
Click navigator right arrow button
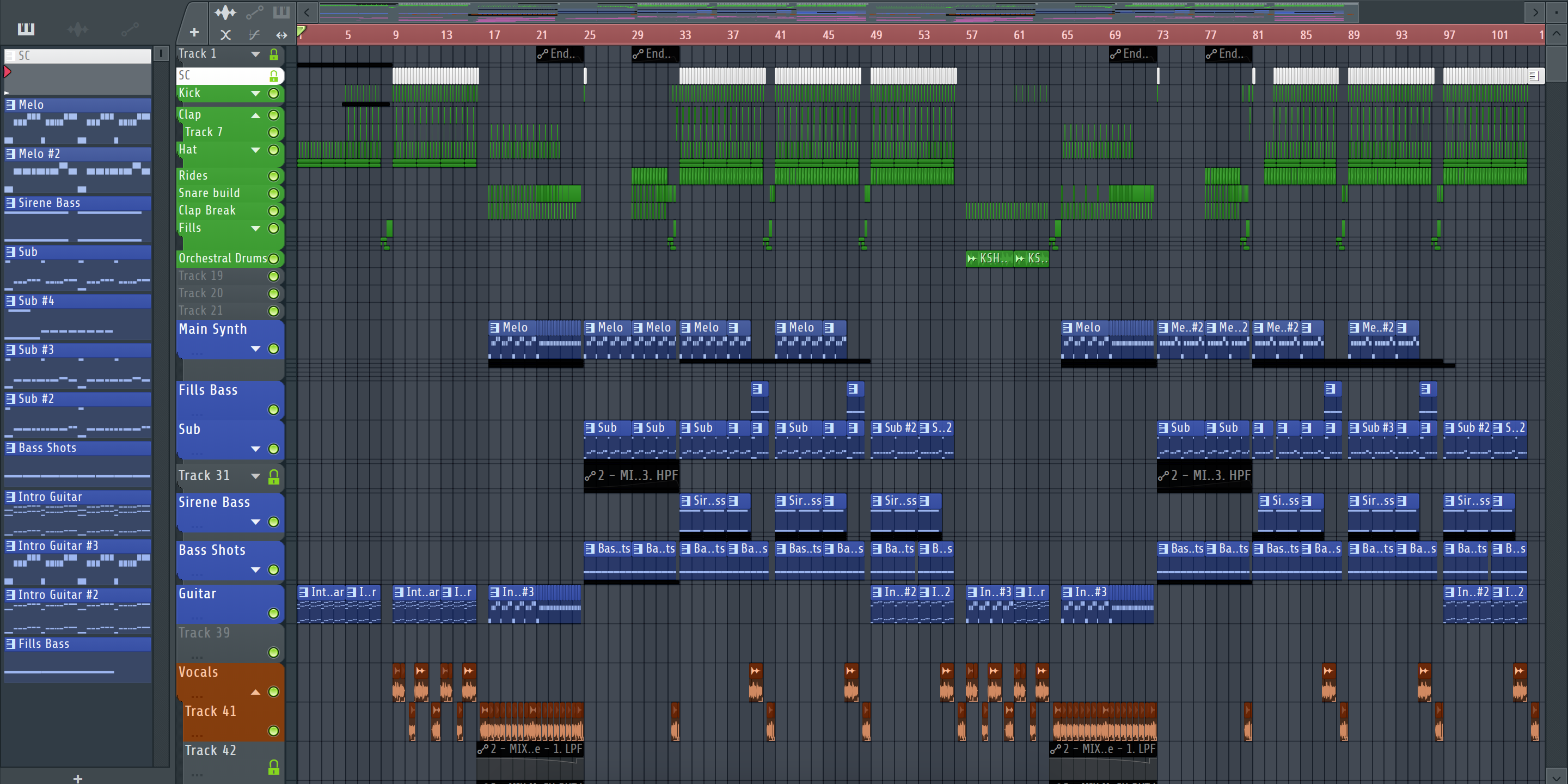(1535, 12)
